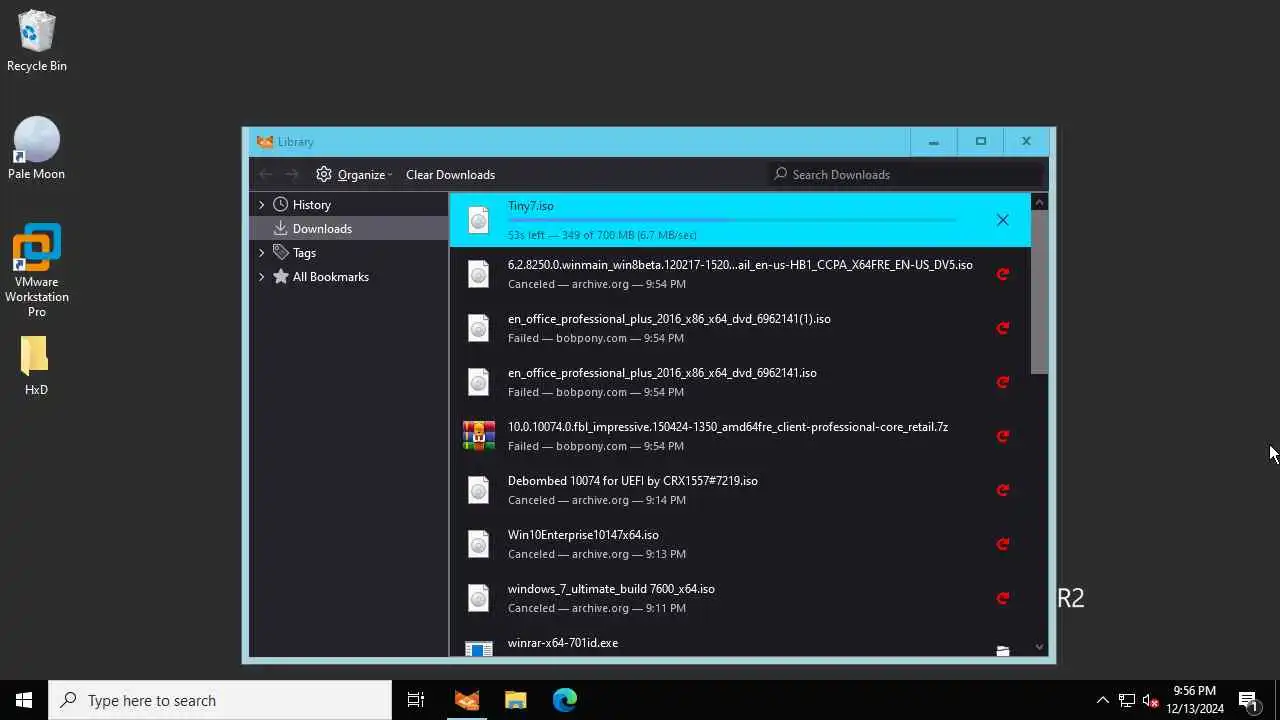
Task: Click the muted volume tray icon
Action: coord(1151,700)
